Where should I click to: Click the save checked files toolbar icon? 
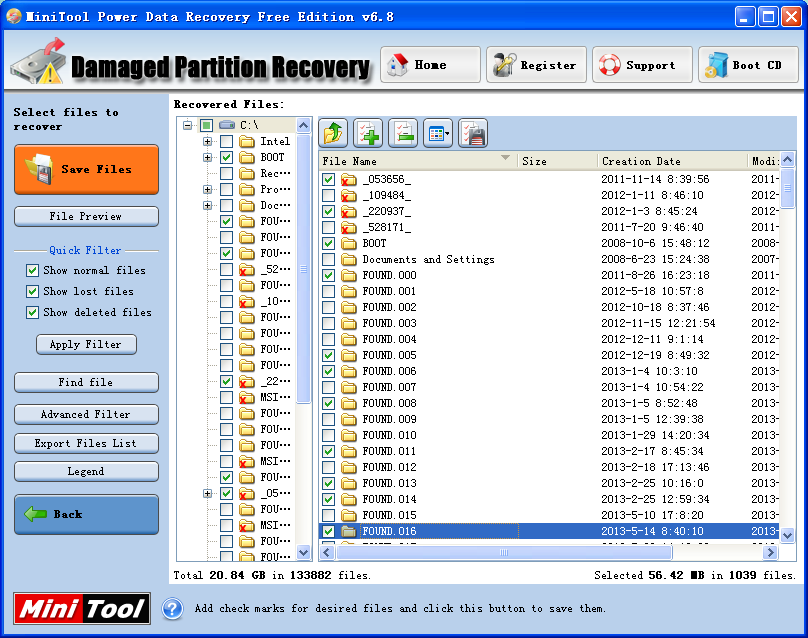tap(473, 133)
